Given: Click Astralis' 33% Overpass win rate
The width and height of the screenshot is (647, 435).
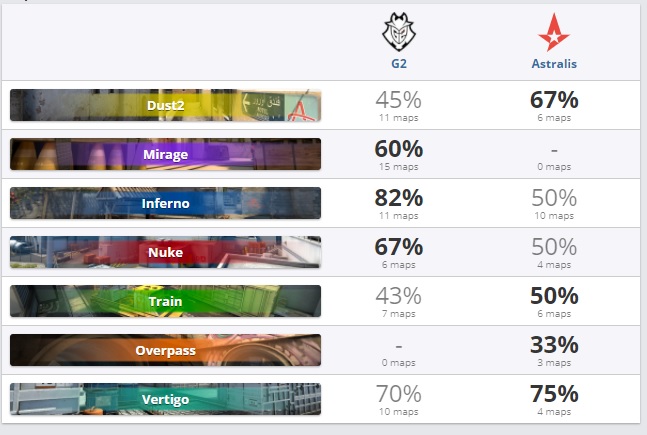Looking at the screenshot, I should pos(554,345).
